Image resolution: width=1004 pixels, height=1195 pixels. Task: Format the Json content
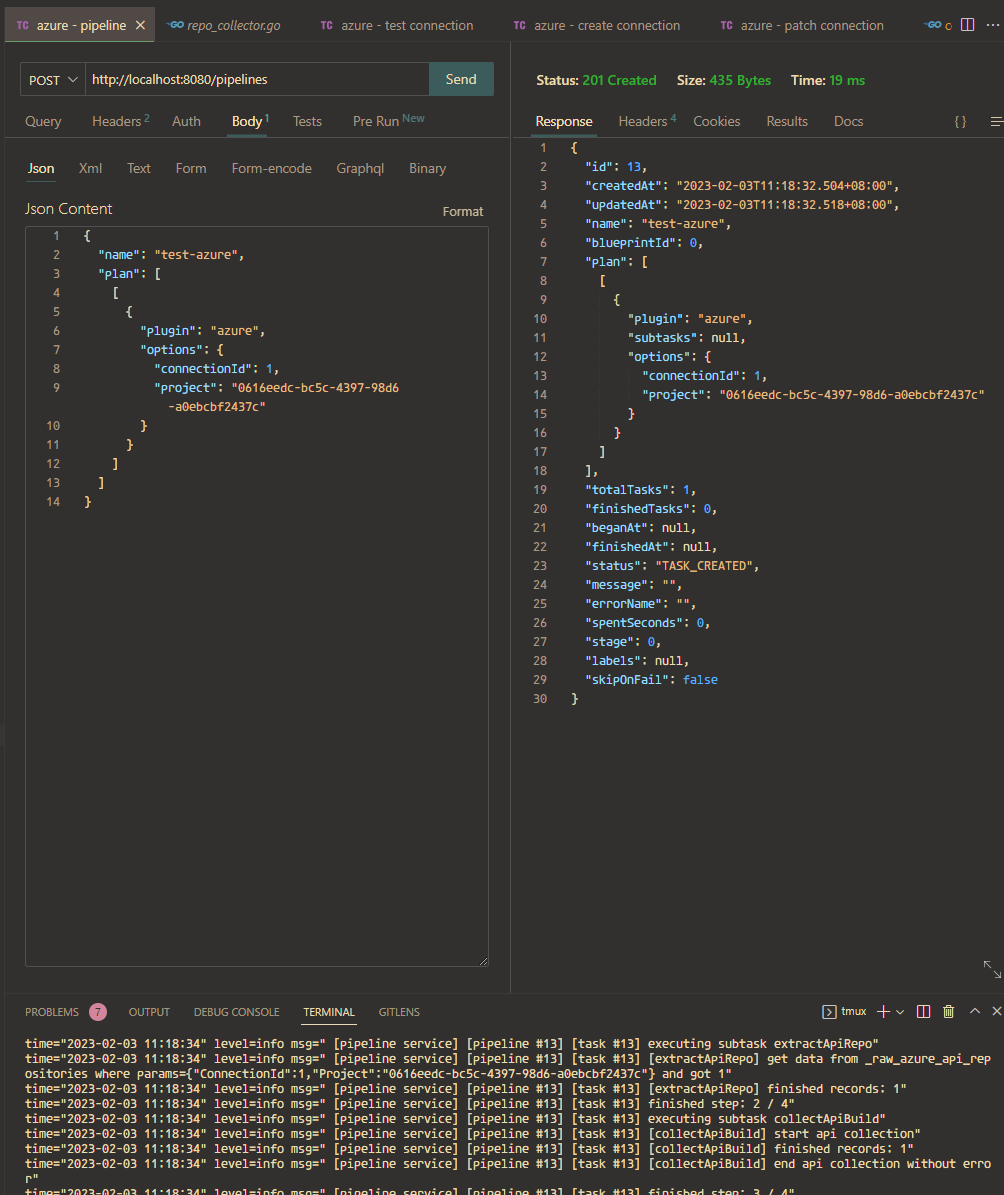coord(463,211)
